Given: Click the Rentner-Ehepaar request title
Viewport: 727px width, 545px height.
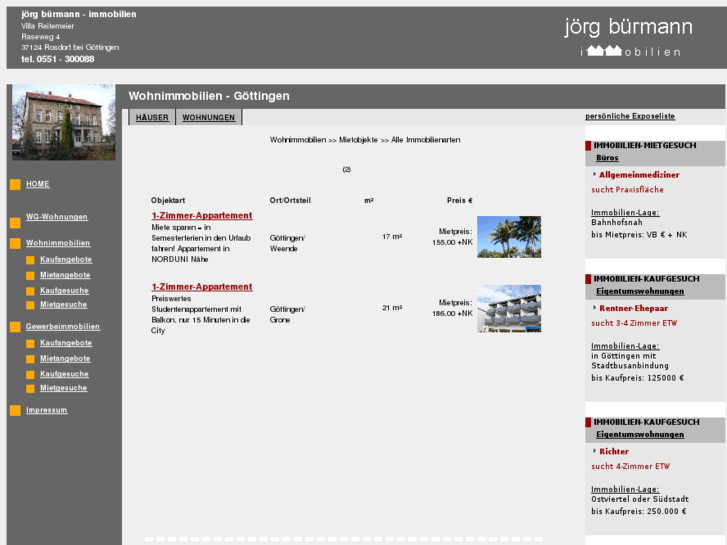Looking at the screenshot, I should [633, 308].
